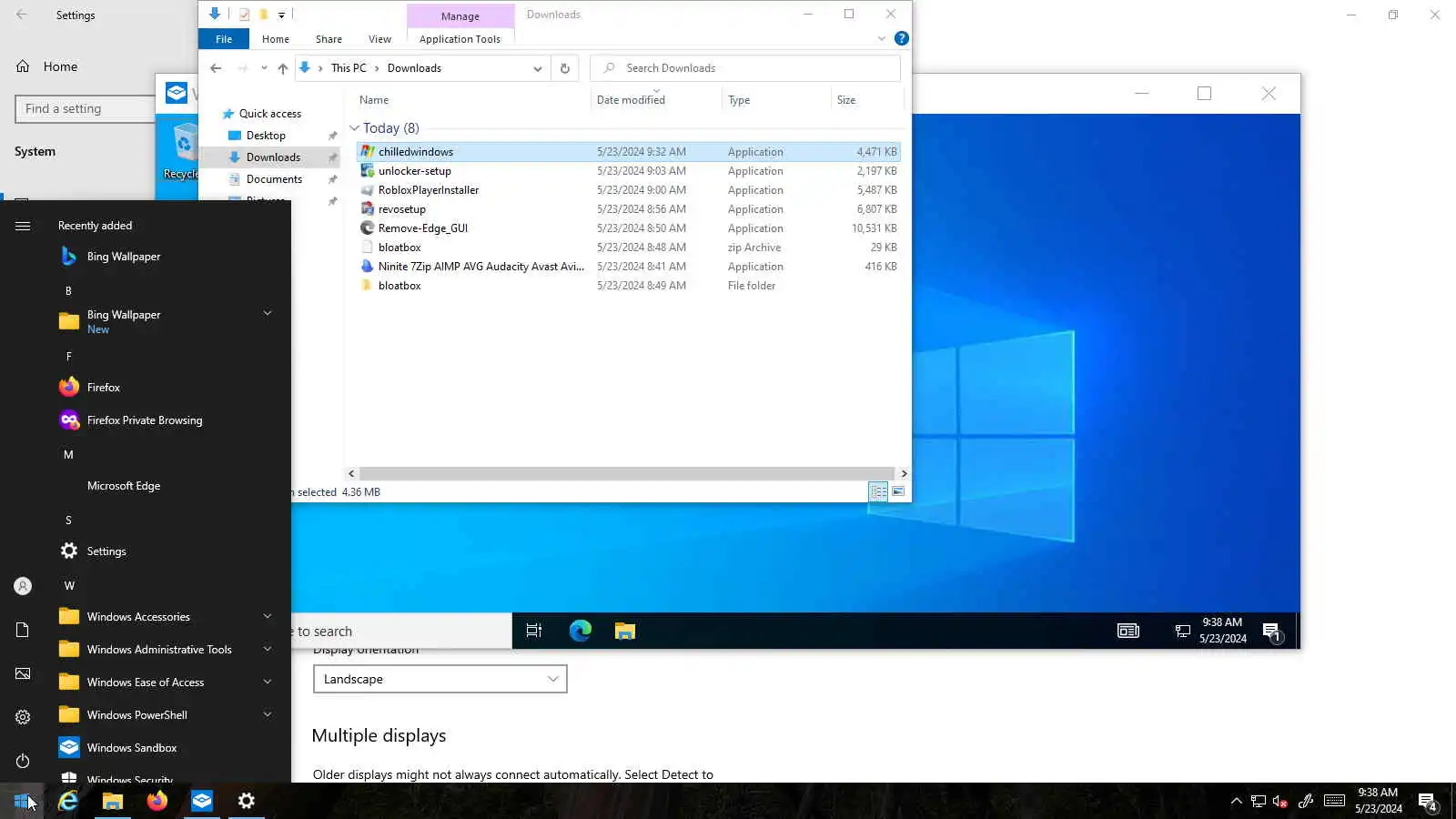Click the volume icon in the system tray
The width and height of the screenshot is (1456, 819).
point(1280,801)
